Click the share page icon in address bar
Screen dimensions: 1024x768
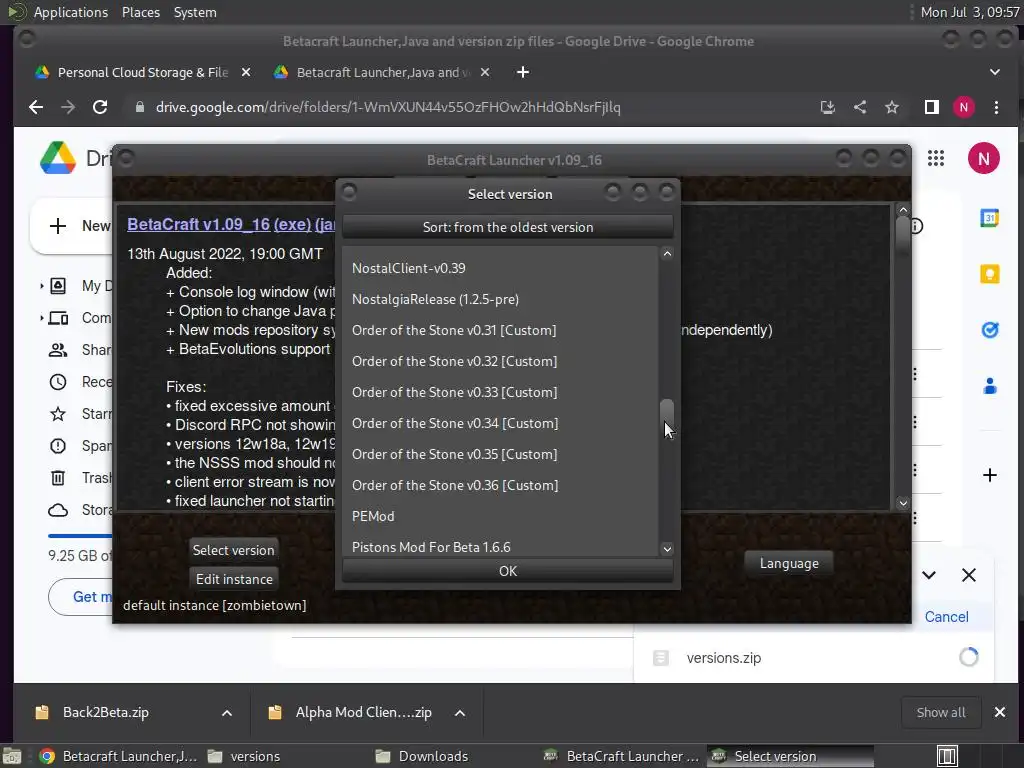pos(860,107)
